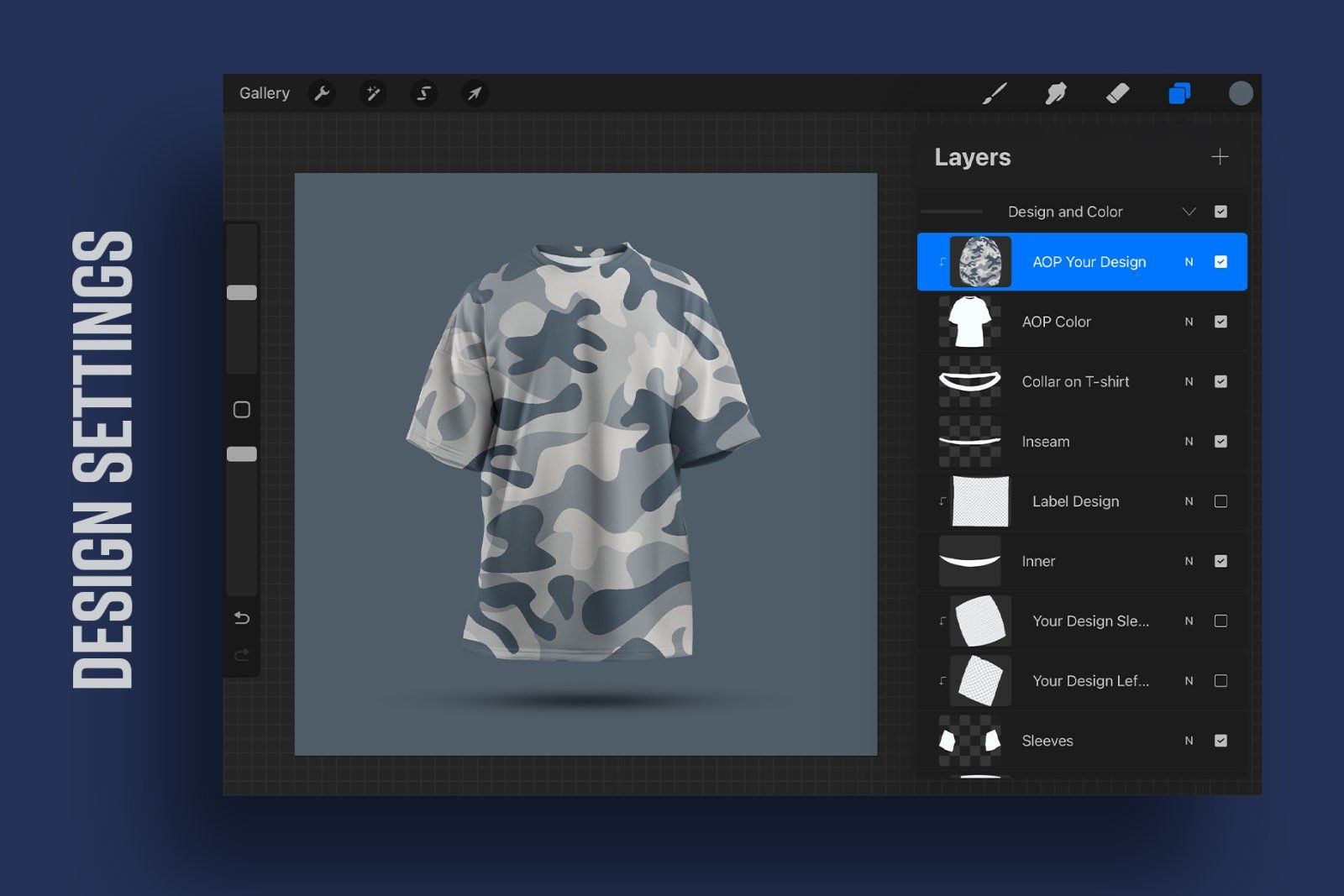Select the Transform arrow tool
Viewport: 1344px width, 896px height.
474,93
